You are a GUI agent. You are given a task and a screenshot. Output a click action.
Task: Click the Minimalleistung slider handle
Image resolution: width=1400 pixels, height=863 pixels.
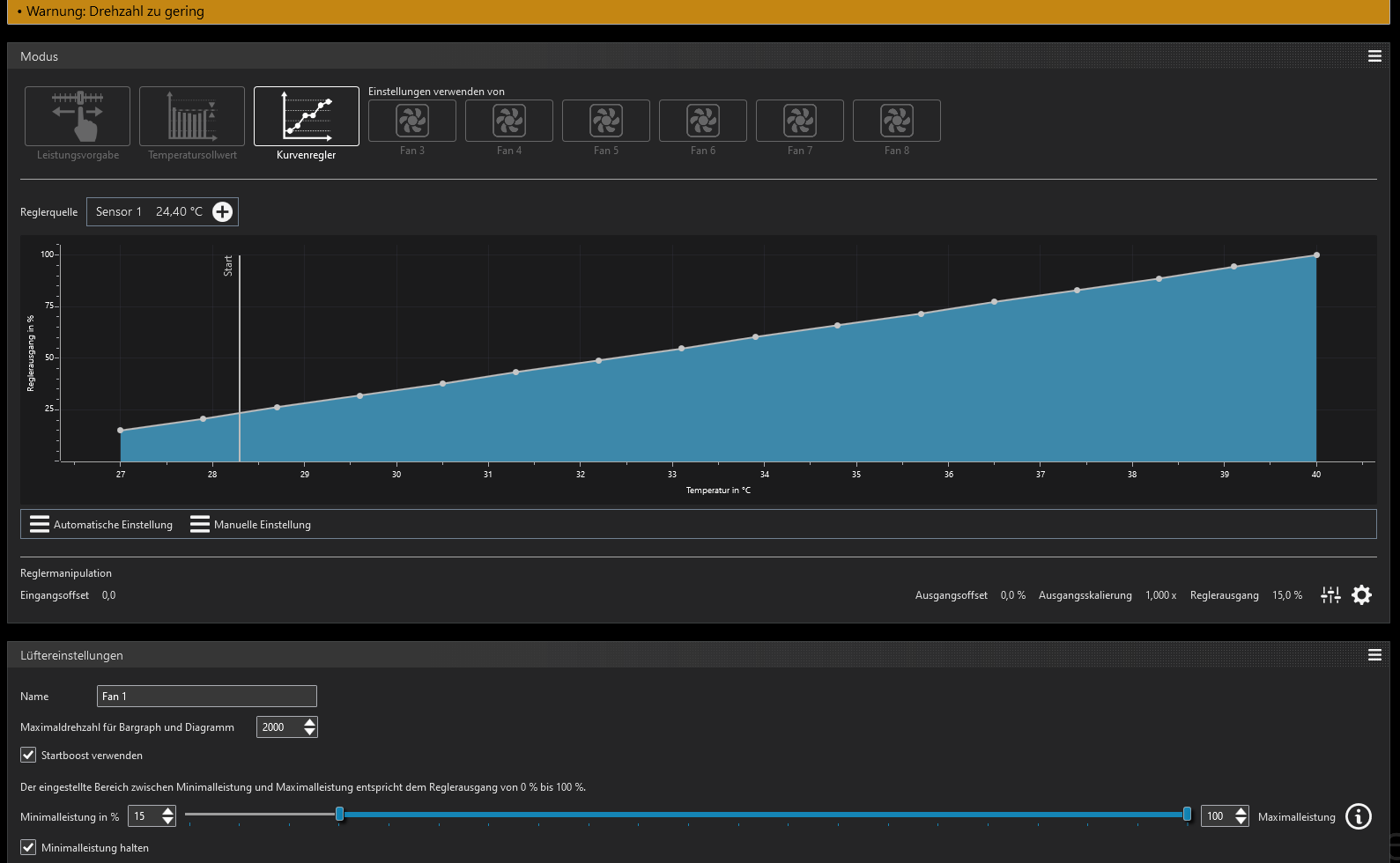pos(340,815)
